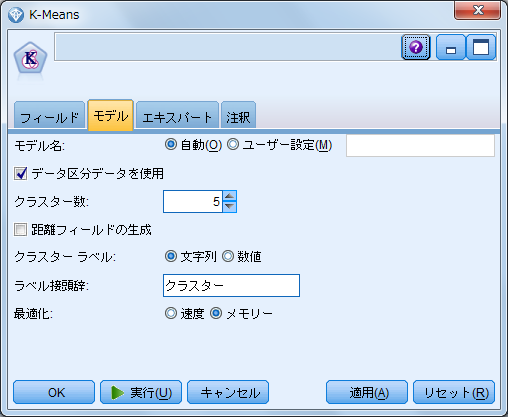508x417 pixels.
Task: Click the リセット(R) button
Action: coord(454,392)
